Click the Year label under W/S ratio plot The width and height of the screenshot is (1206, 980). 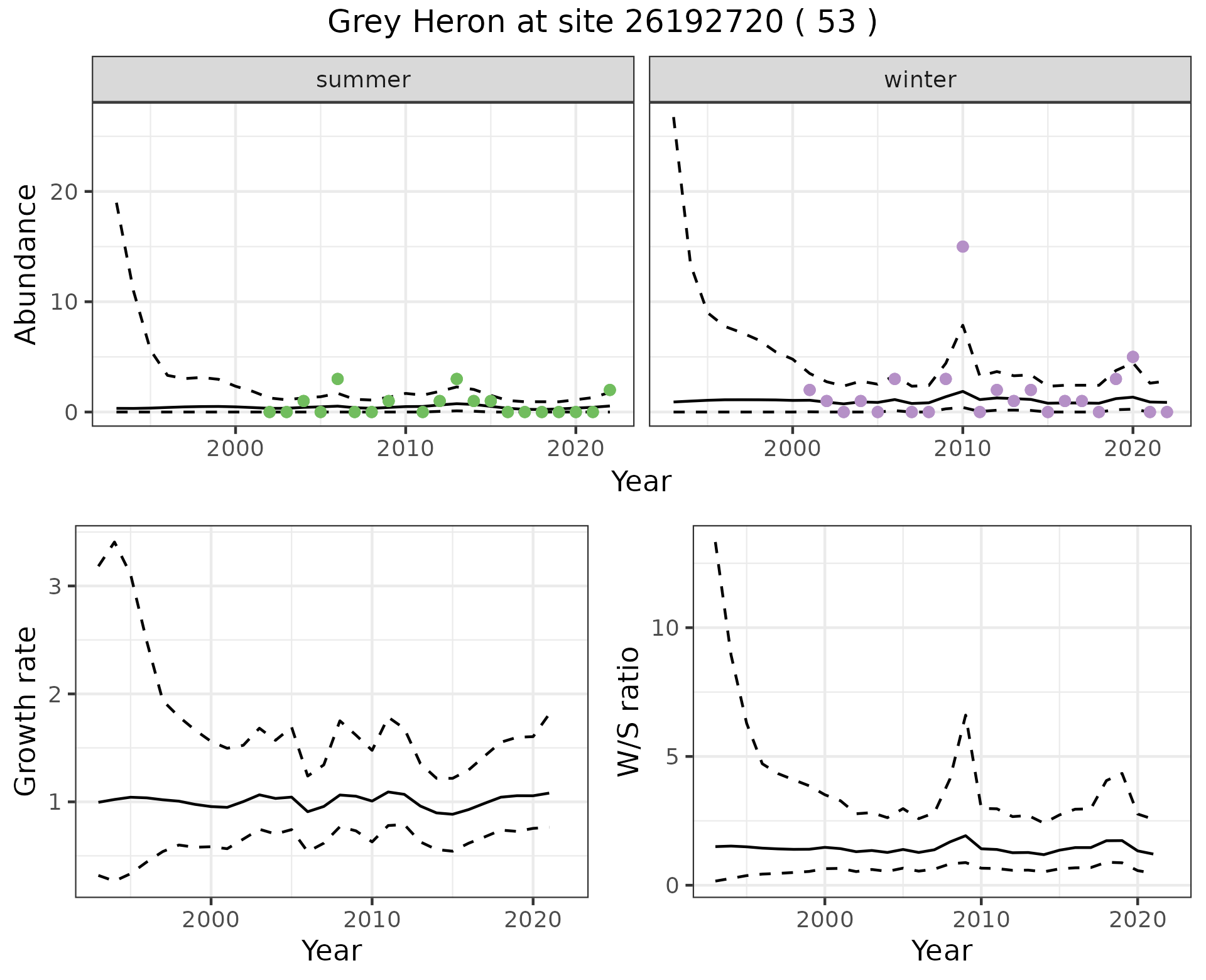[942, 950]
